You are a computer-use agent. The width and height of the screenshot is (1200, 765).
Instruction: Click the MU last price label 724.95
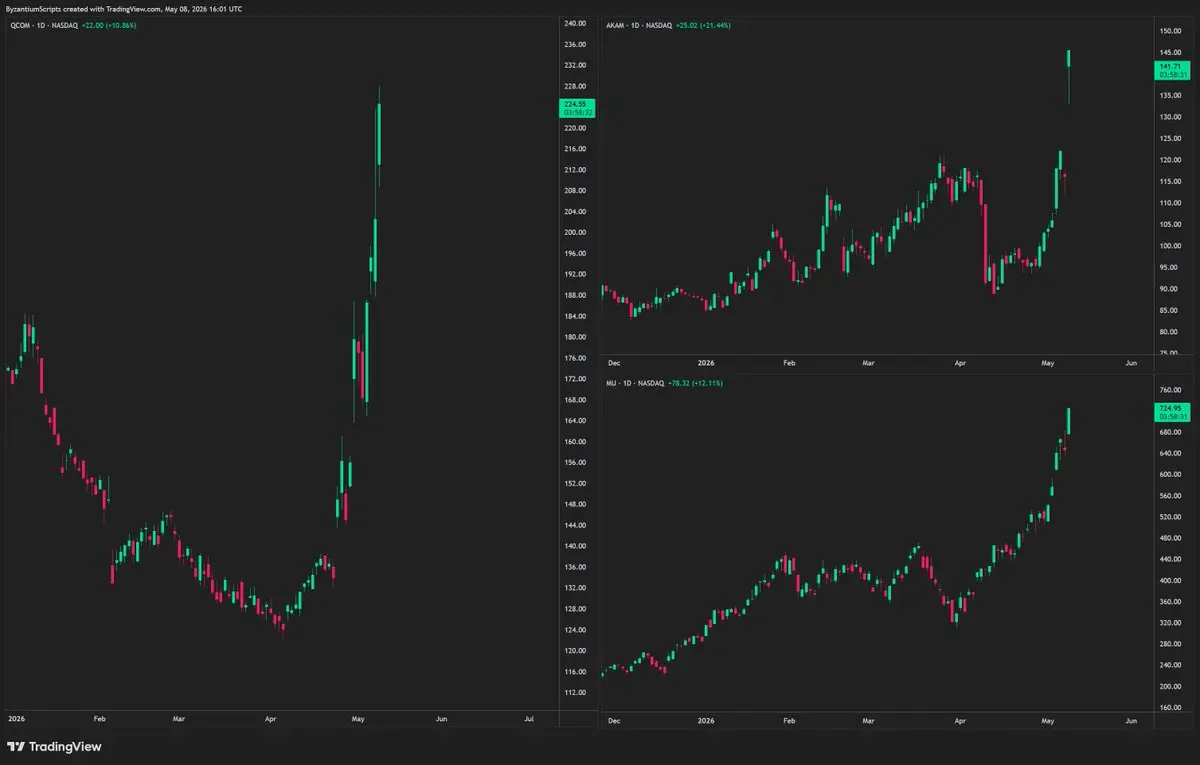point(1171,411)
